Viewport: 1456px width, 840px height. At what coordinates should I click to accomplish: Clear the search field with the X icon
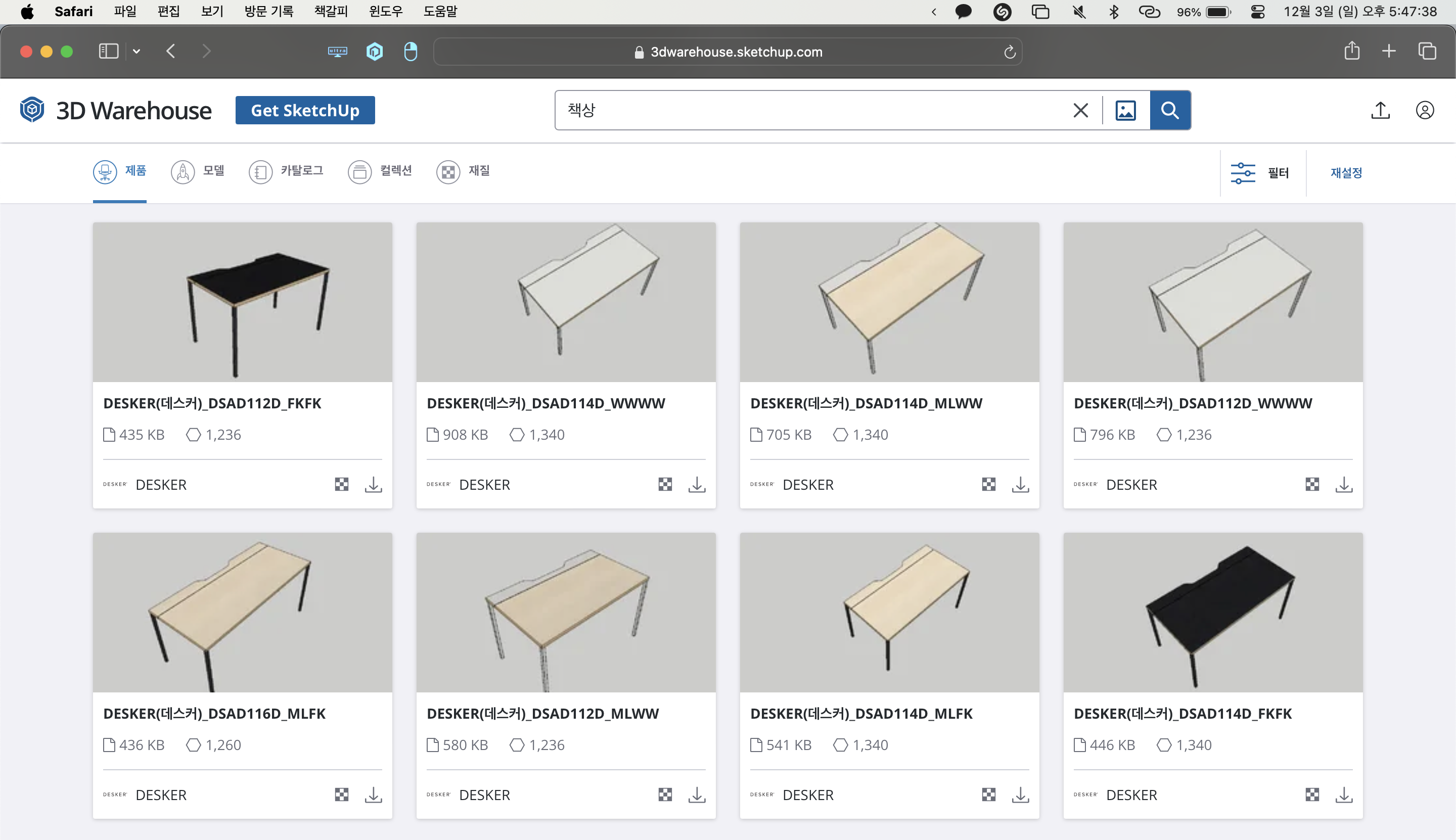click(1080, 110)
